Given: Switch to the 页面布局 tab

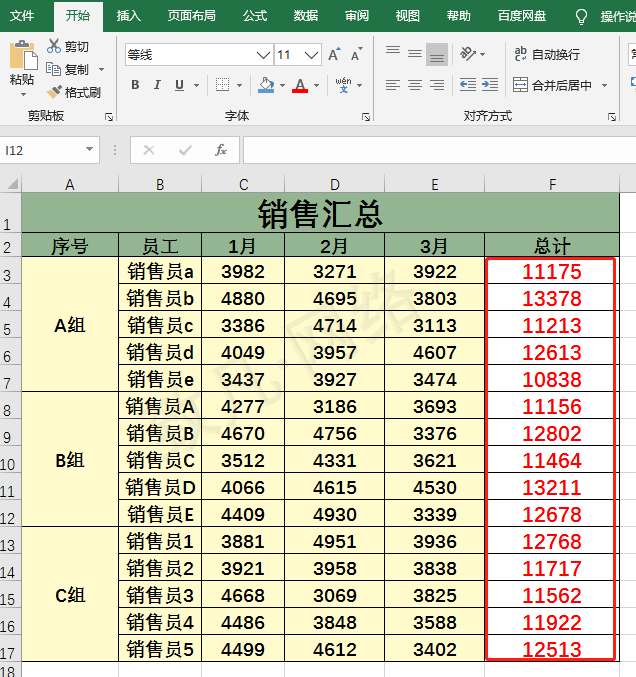Looking at the screenshot, I should pos(192,16).
